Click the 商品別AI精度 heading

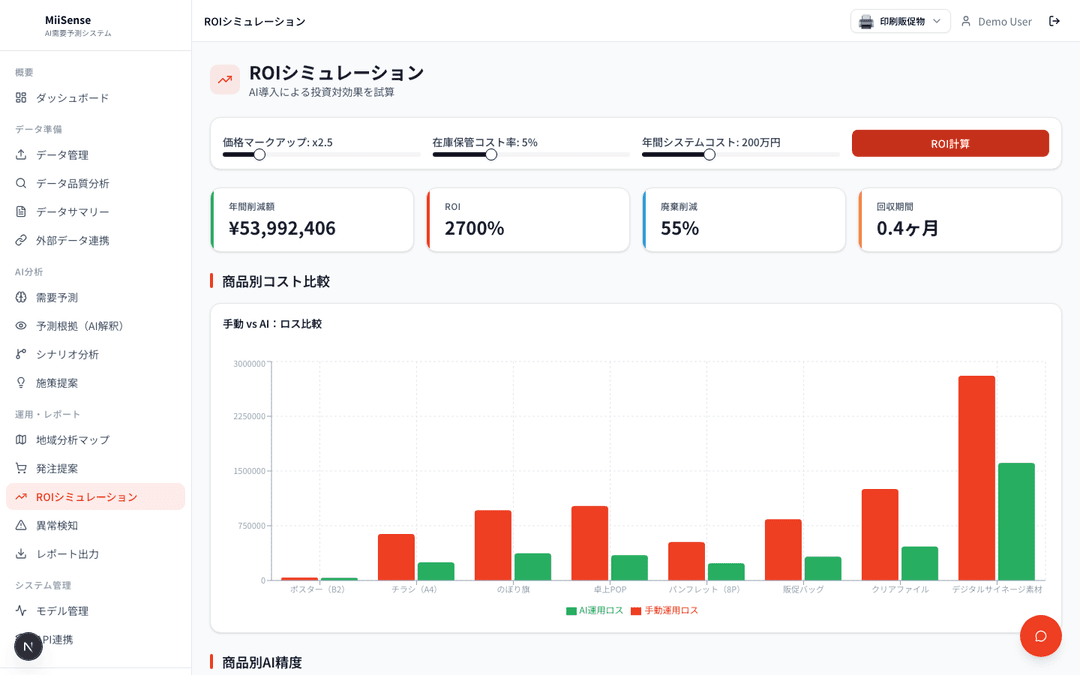(262, 663)
